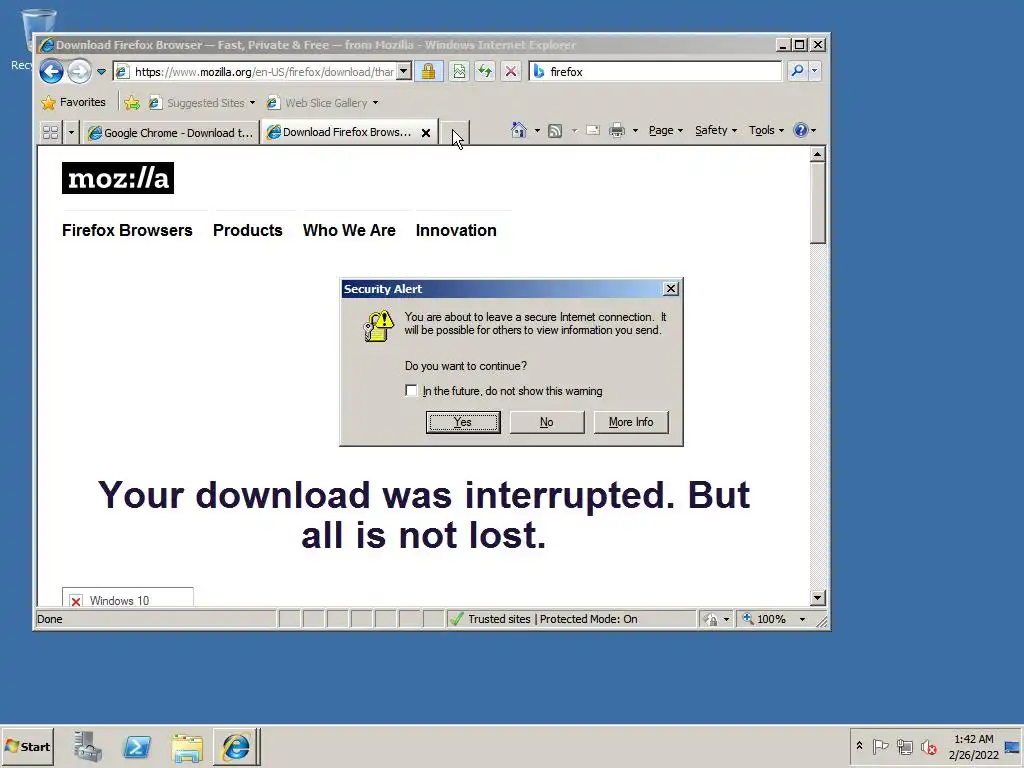
Task: Open the Quick Tabs grid icon
Action: pos(50,133)
